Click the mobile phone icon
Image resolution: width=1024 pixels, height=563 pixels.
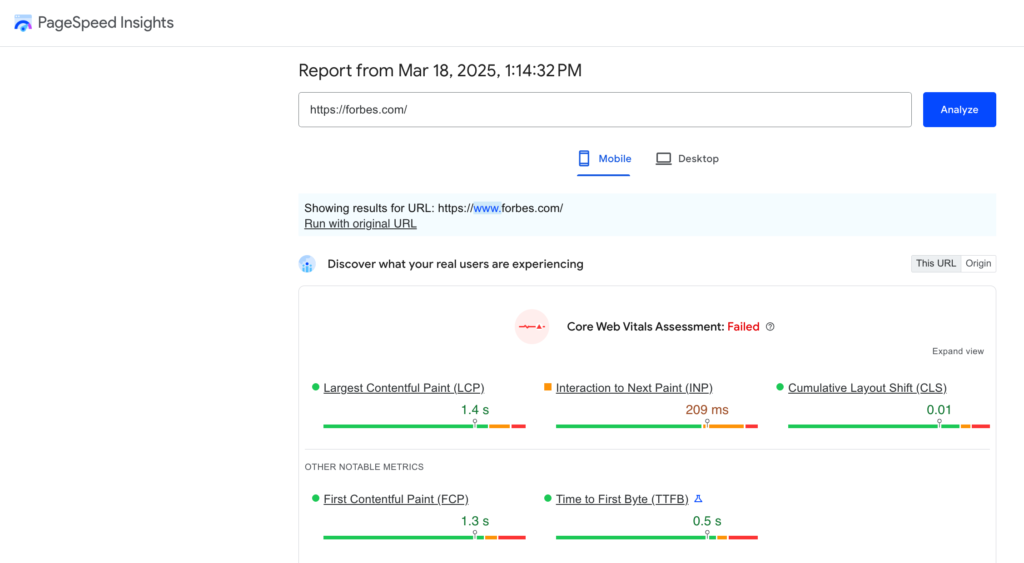click(584, 159)
